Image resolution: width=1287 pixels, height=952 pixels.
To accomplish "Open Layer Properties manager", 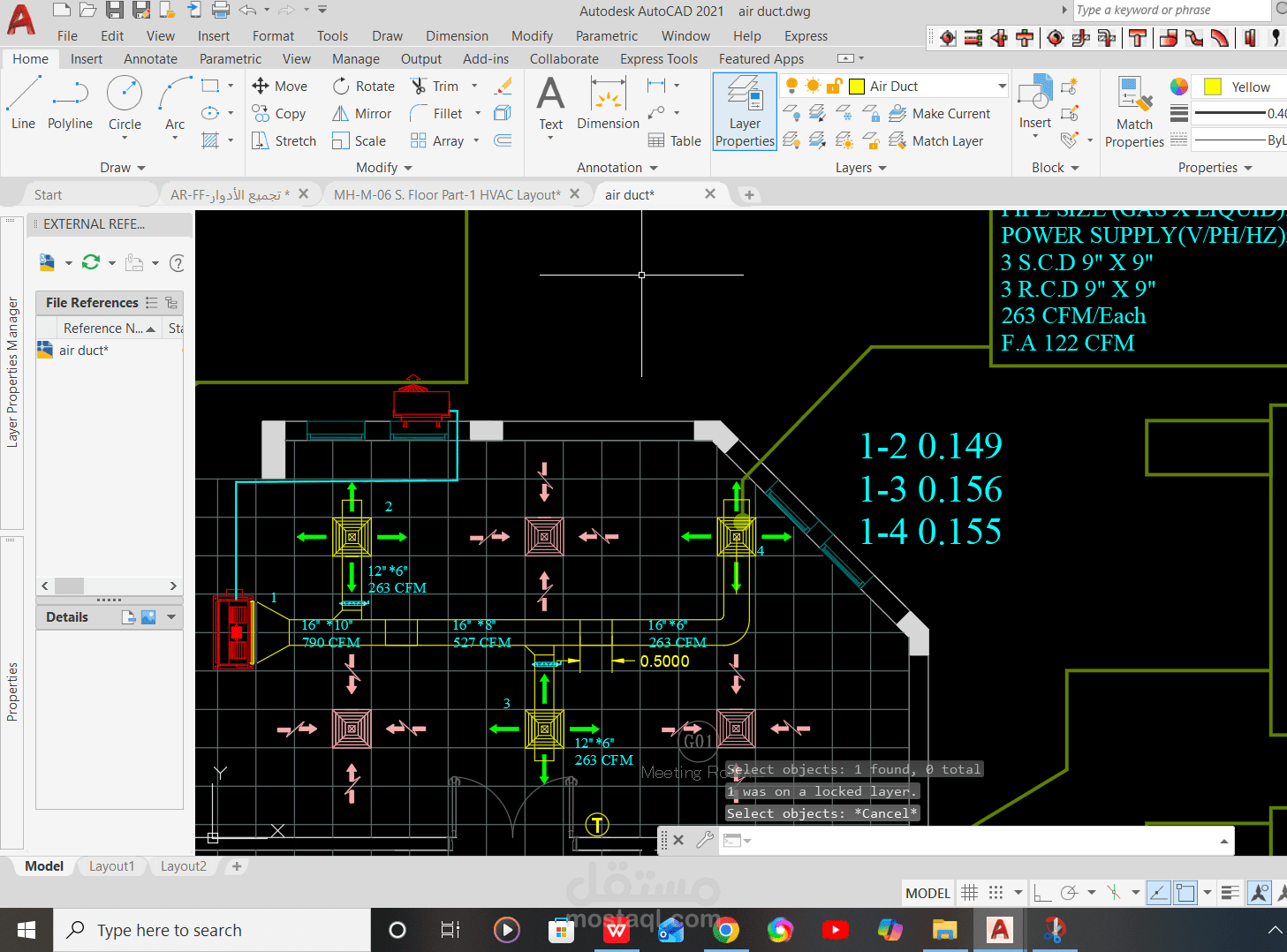I will [x=745, y=112].
